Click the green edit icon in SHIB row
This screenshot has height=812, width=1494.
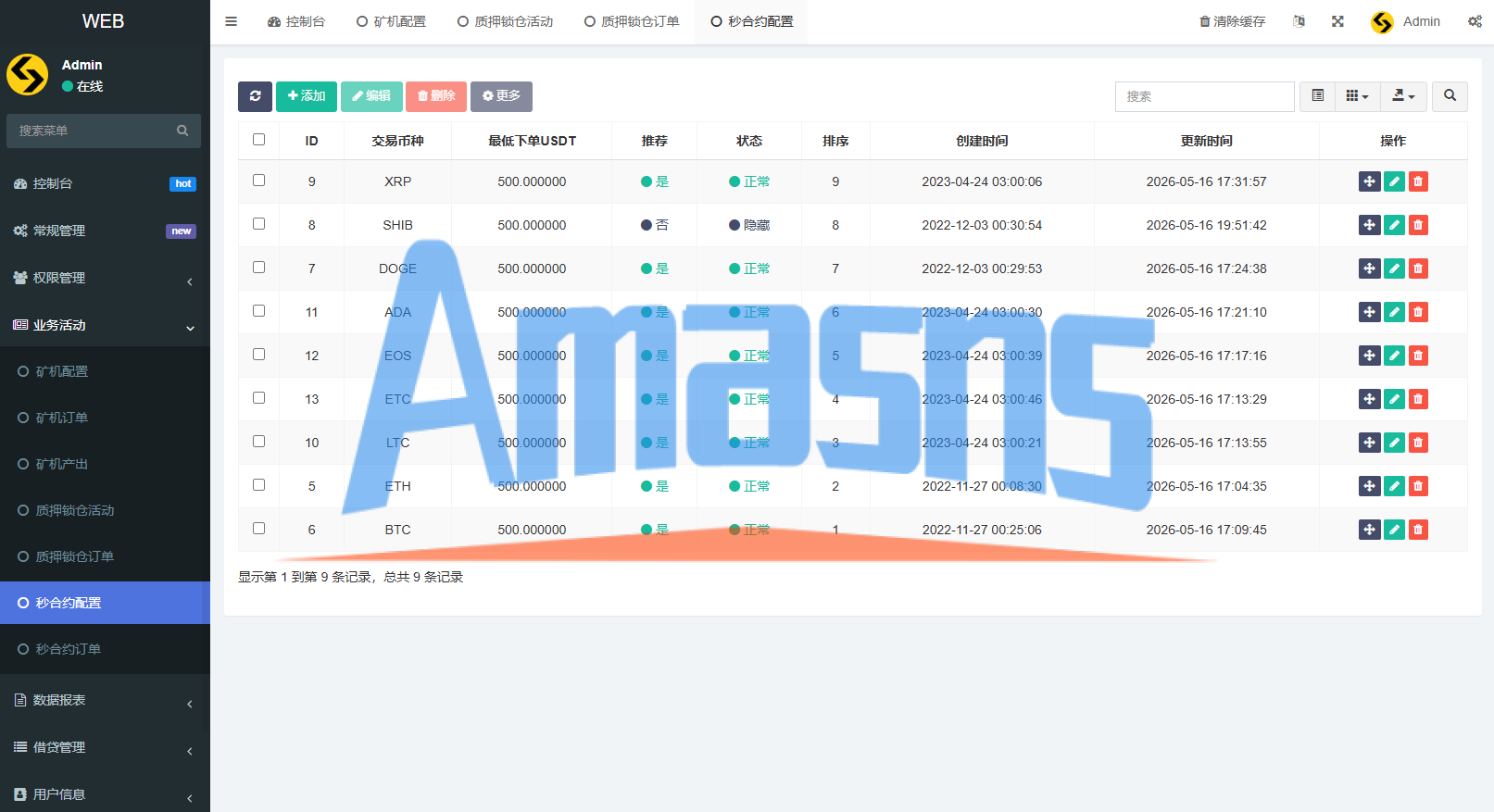click(x=1394, y=225)
